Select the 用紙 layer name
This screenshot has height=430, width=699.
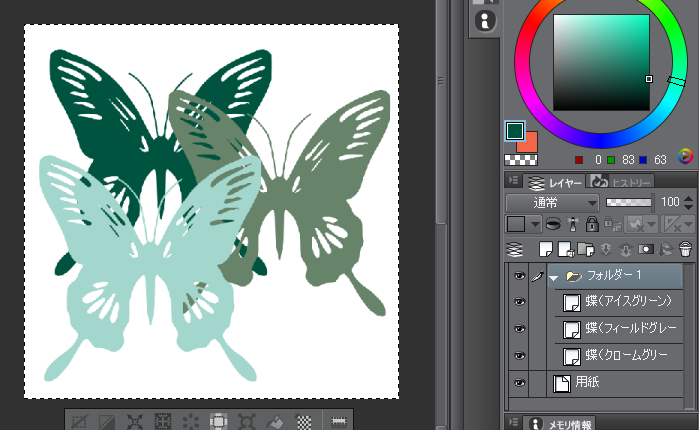(x=587, y=382)
